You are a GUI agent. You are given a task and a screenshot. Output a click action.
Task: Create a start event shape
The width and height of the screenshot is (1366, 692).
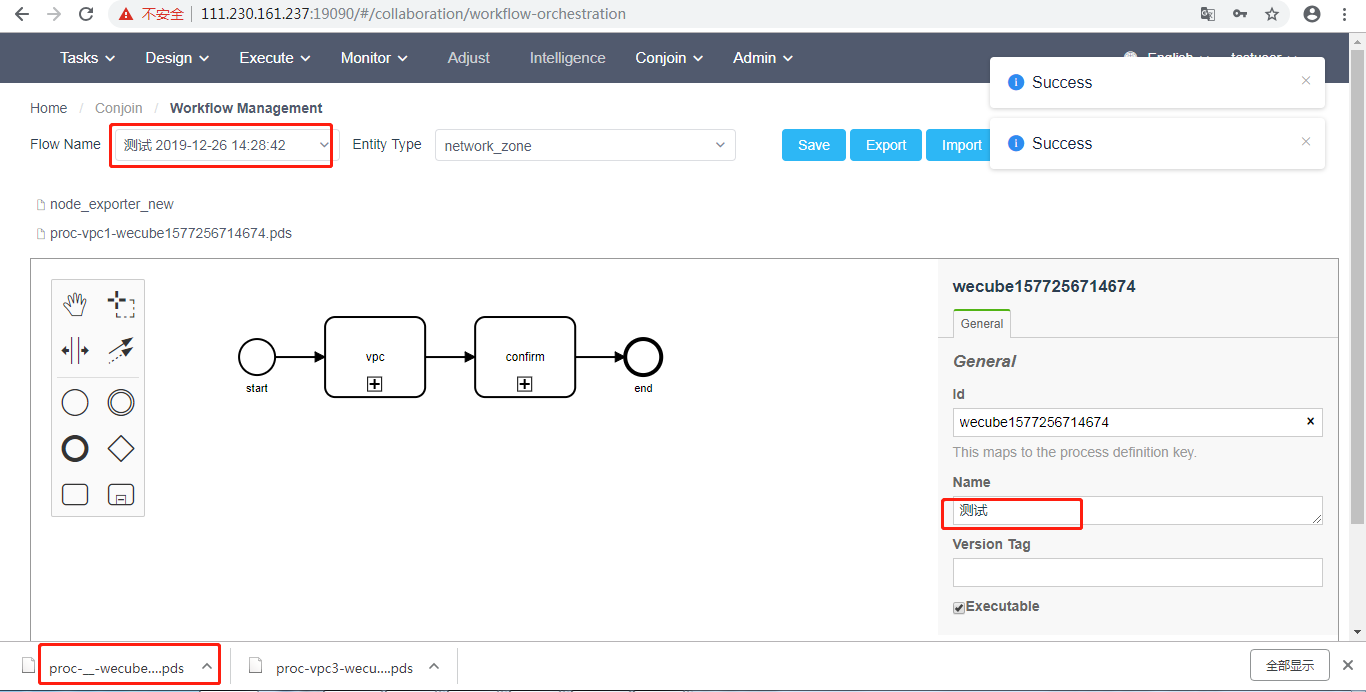point(75,402)
